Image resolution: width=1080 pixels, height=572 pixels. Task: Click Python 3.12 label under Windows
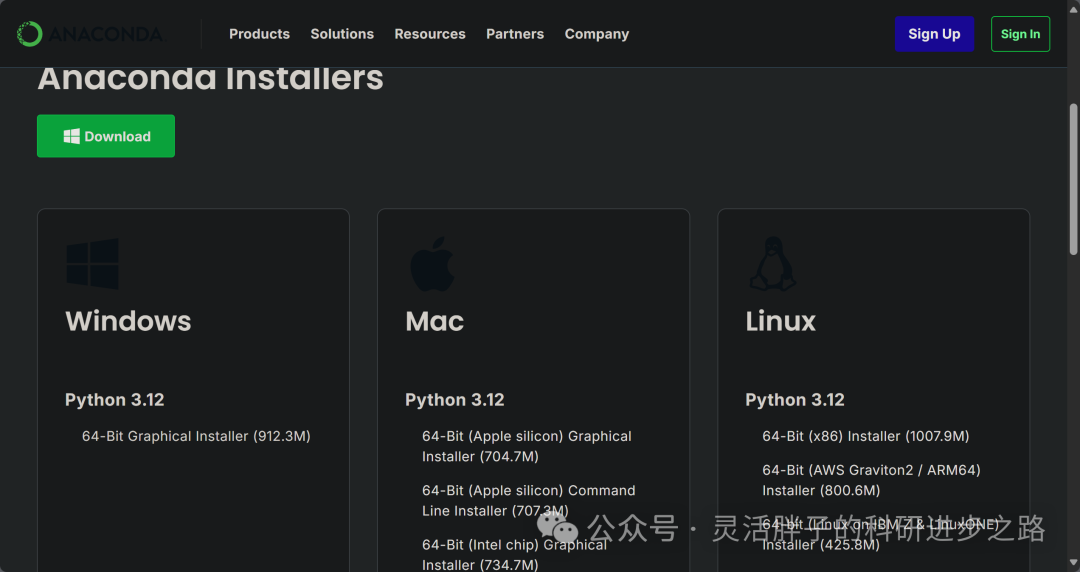tap(114, 400)
